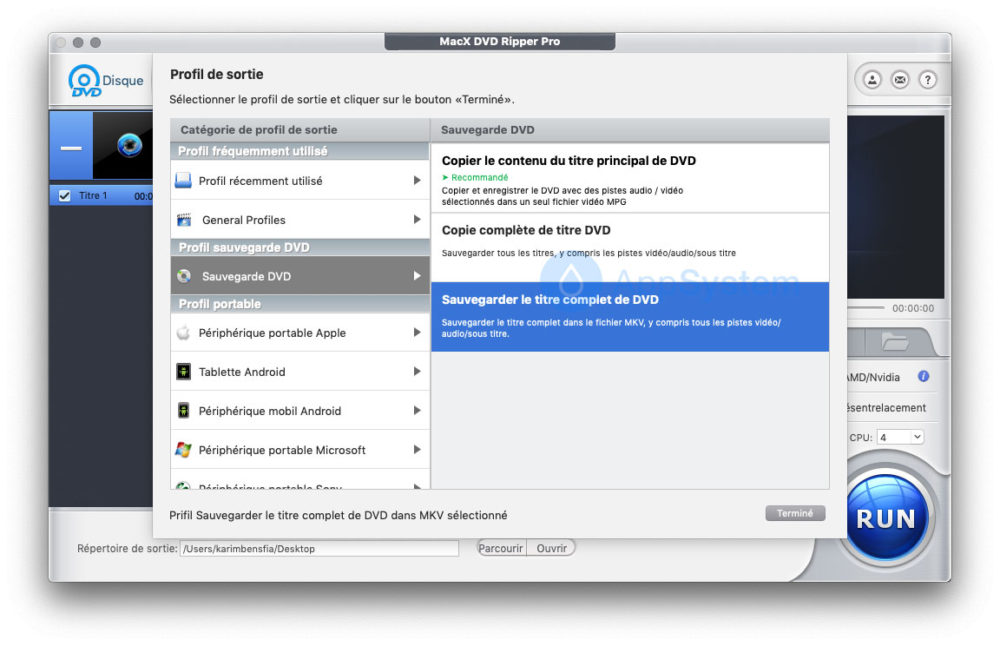Click the blue RUN button
Viewport: 1000px width, 646px height.
(x=884, y=518)
